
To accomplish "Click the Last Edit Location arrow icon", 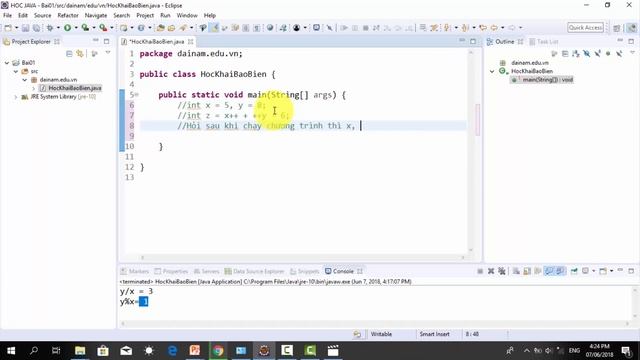I will pos(483,28).
